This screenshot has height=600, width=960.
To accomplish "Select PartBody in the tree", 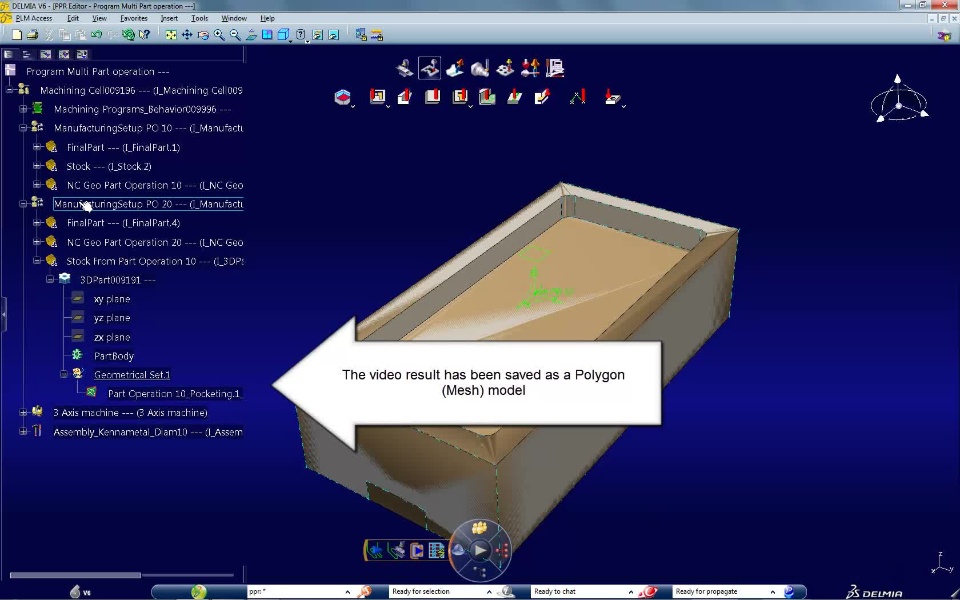I will tap(113, 356).
